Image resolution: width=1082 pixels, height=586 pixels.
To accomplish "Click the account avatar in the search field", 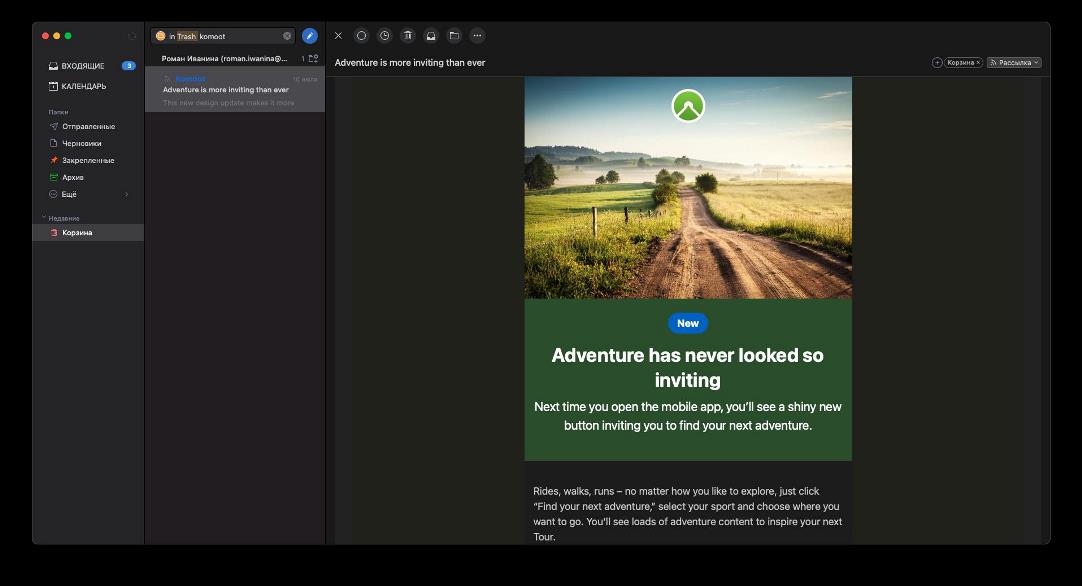I will coord(161,36).
